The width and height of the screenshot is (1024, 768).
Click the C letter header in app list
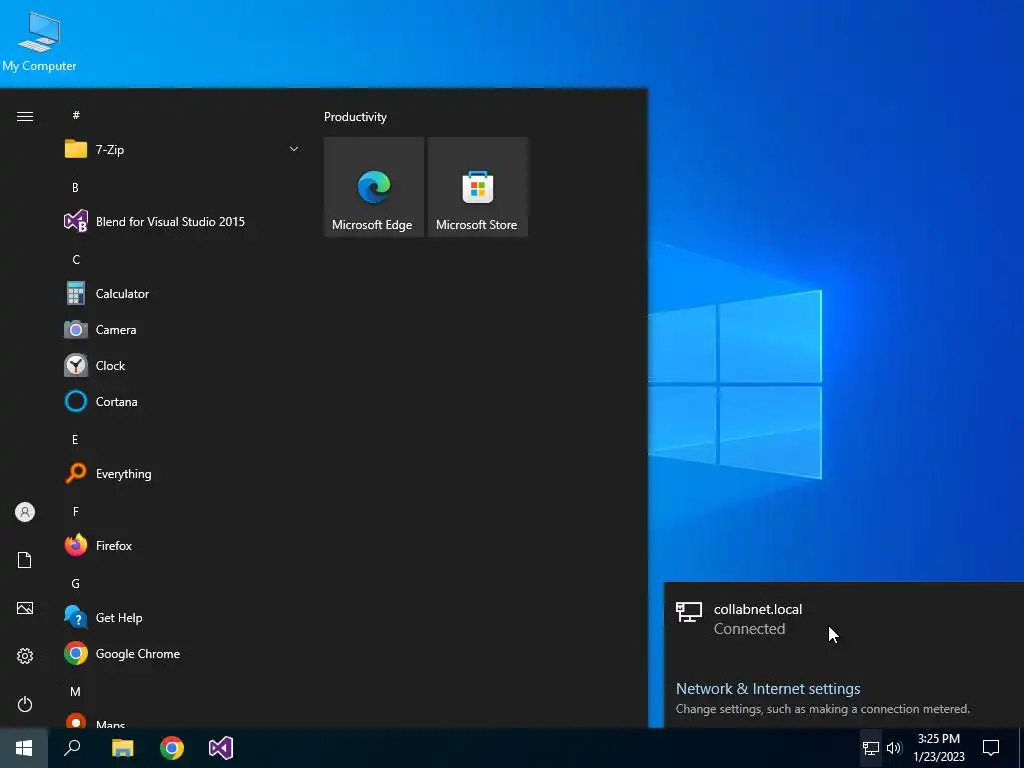point(76,260)
